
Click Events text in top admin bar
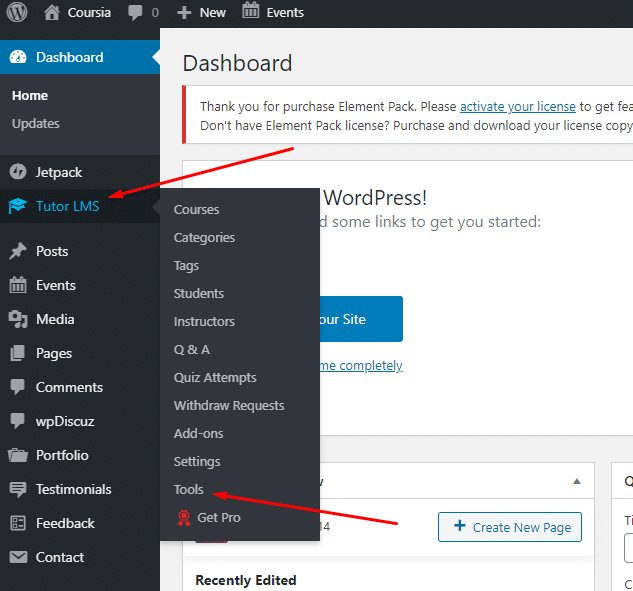[285, 13]
